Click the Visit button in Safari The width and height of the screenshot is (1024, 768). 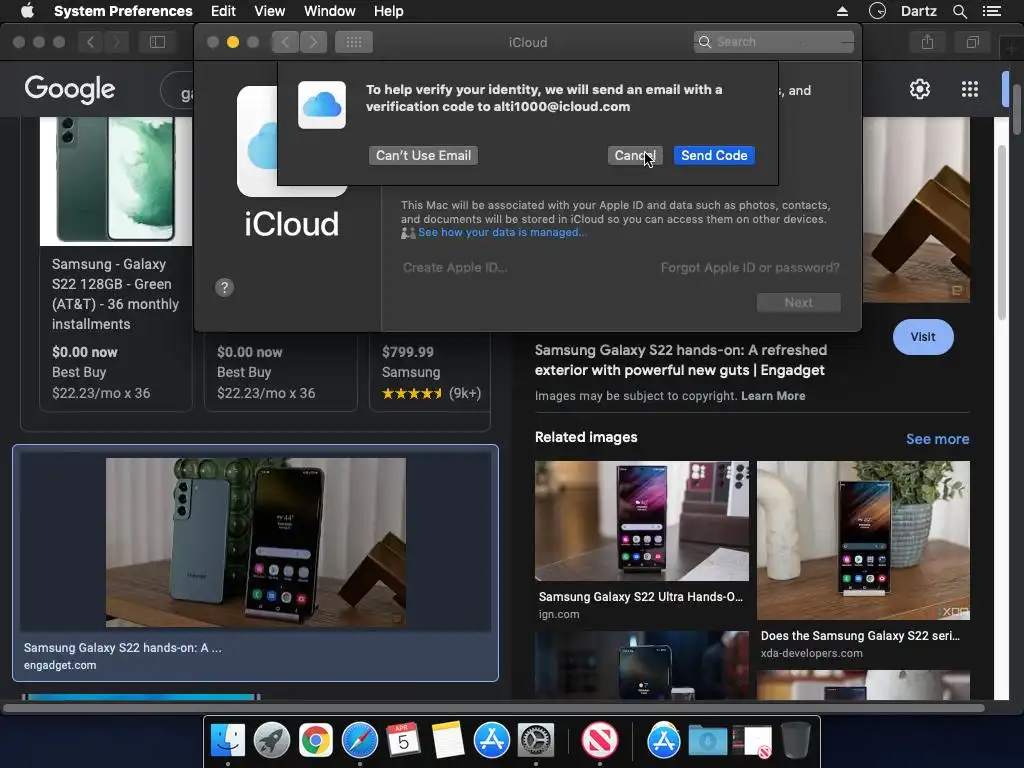coord(923,337)
